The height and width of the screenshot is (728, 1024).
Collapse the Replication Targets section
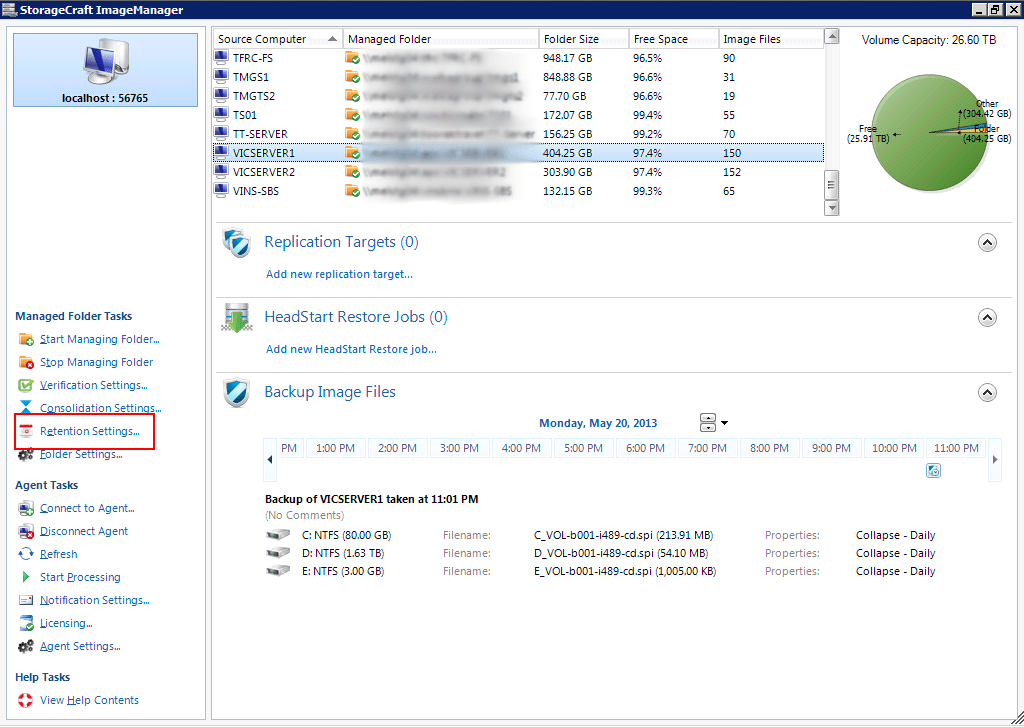tap(987, 242)
